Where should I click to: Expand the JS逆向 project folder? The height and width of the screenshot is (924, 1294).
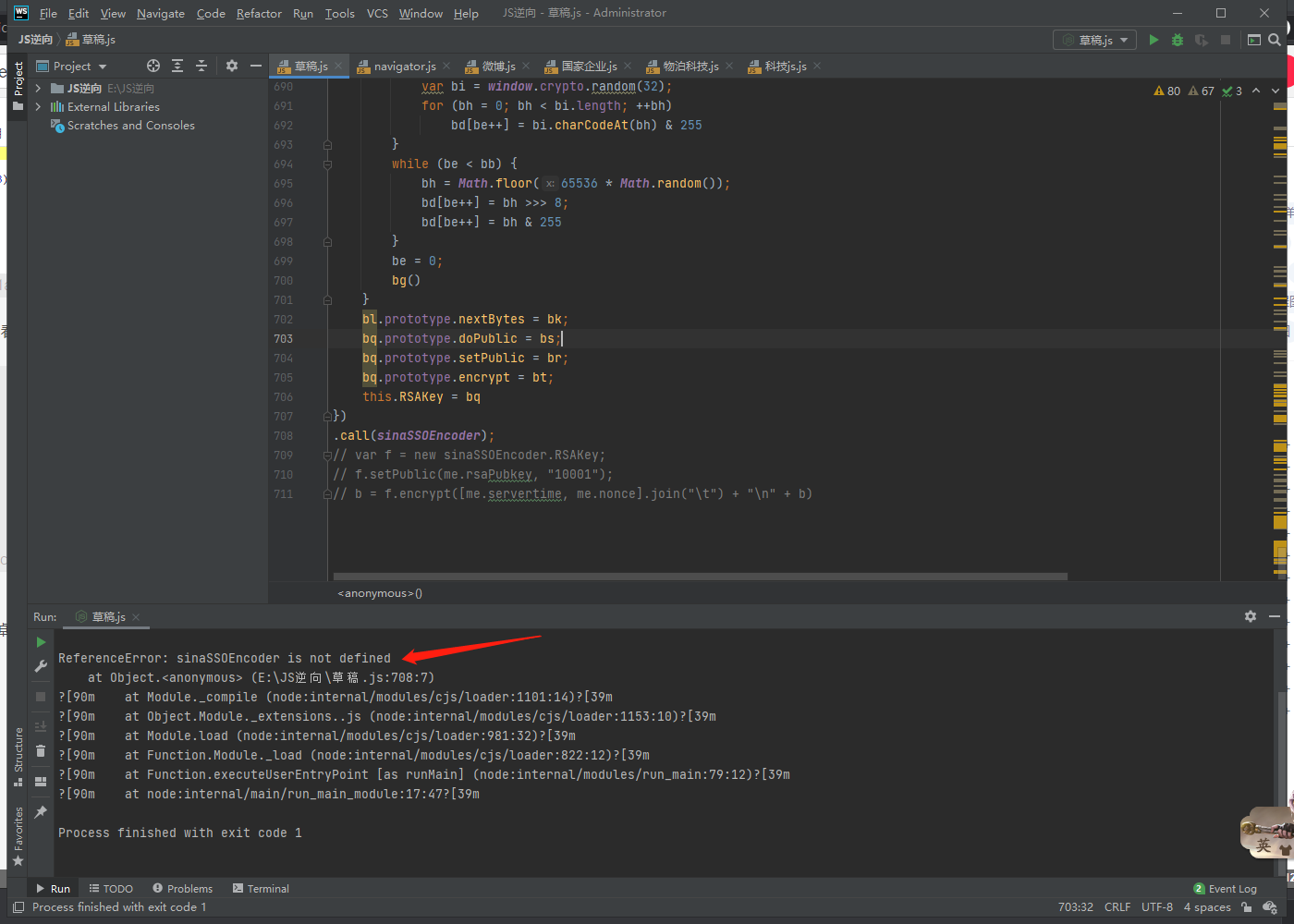(38, 88)
